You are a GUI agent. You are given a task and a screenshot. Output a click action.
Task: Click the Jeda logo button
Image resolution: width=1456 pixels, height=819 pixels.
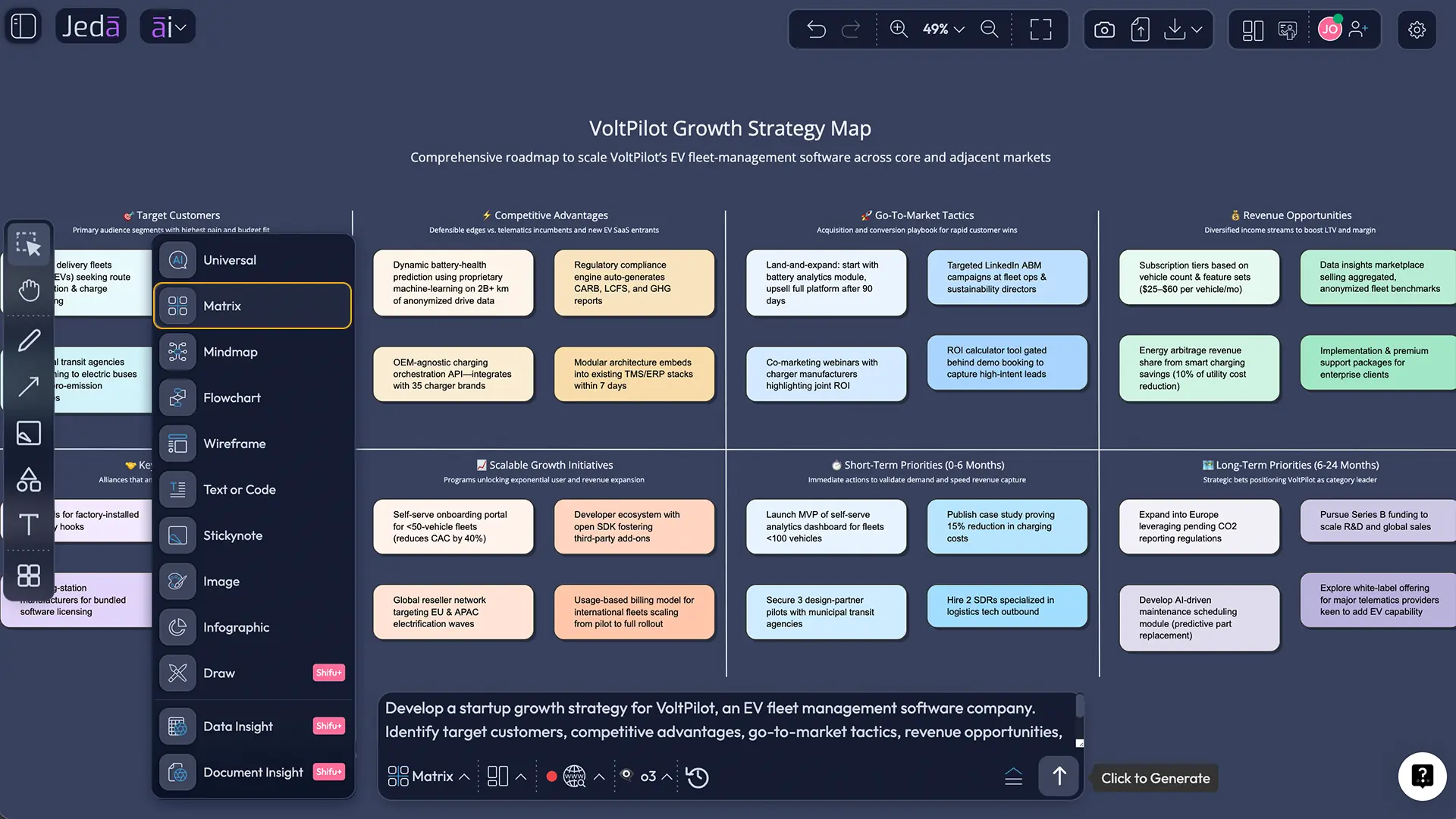[91, 27]
